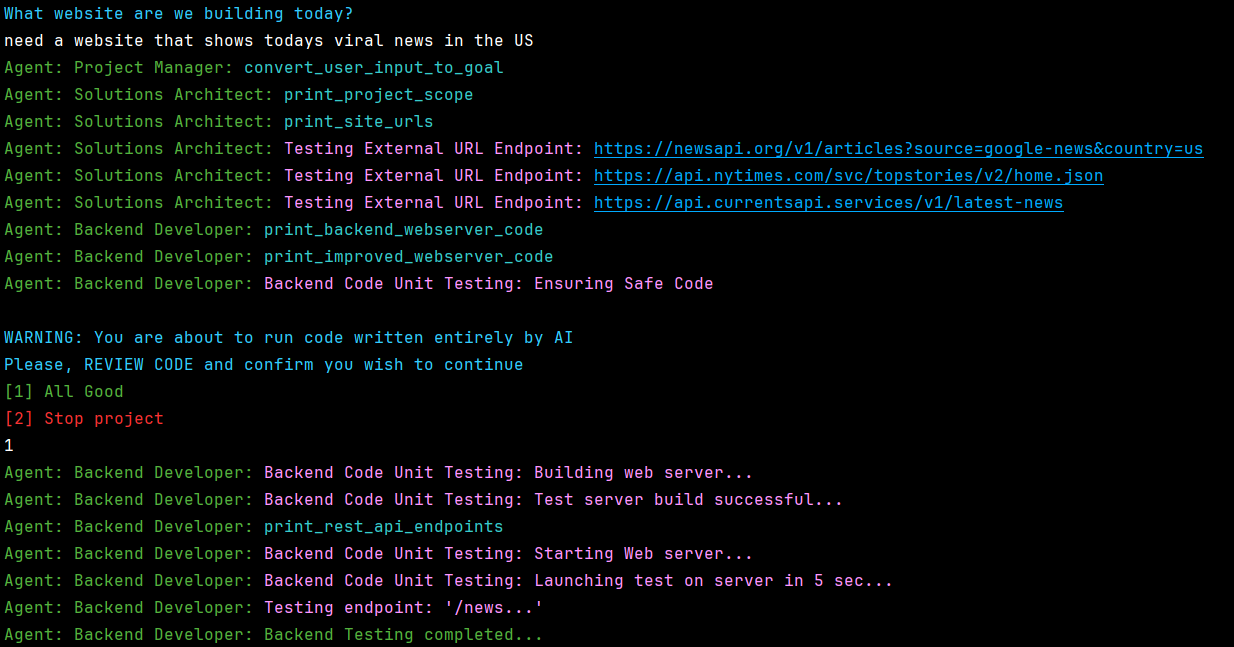Click the 'Building web server...' status line
The image size is (1234, 647).
(379, 473)
